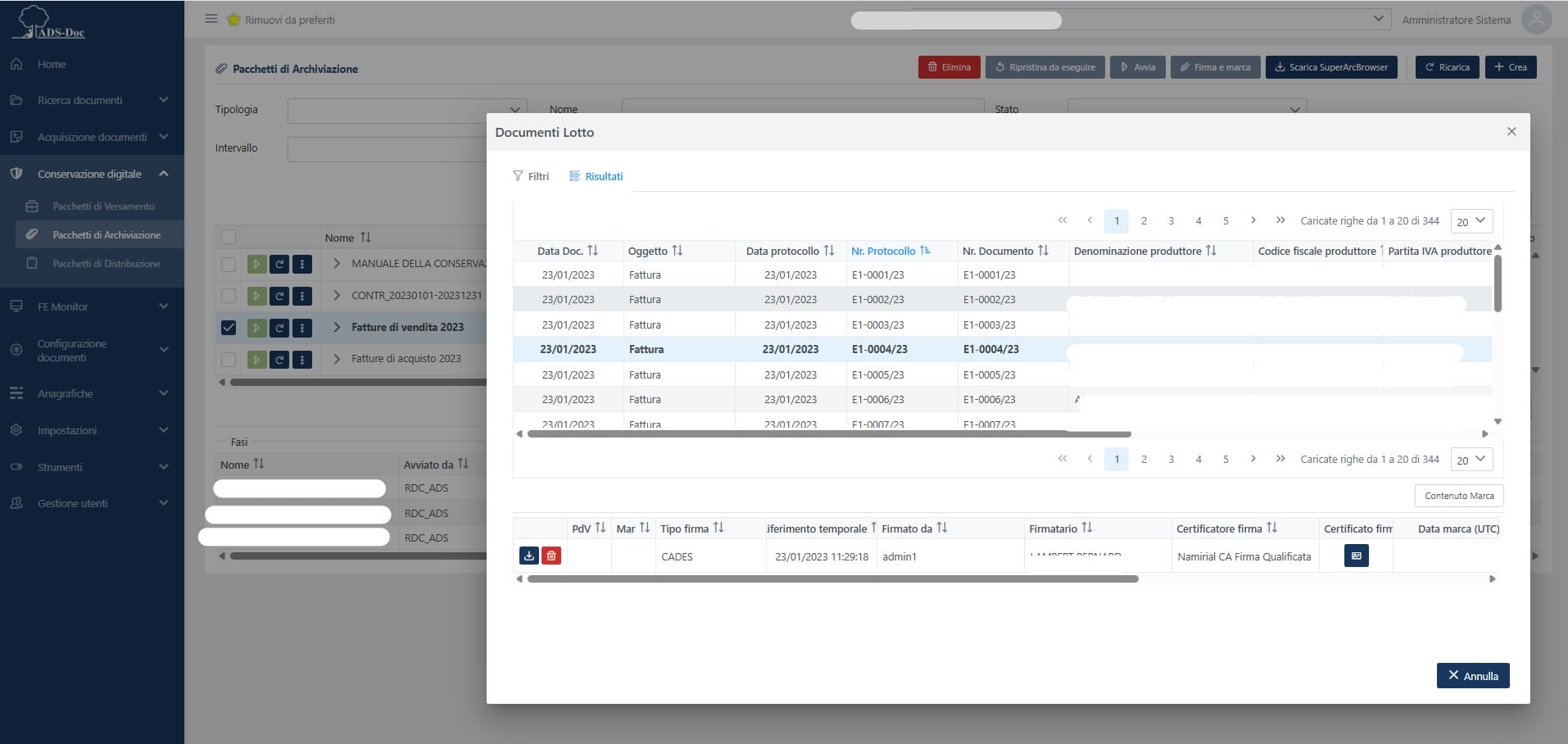Open the top rows-per-page 20 dropdown
Image resolution: width=1568 pixels, height=744 pixels.
1471,221
